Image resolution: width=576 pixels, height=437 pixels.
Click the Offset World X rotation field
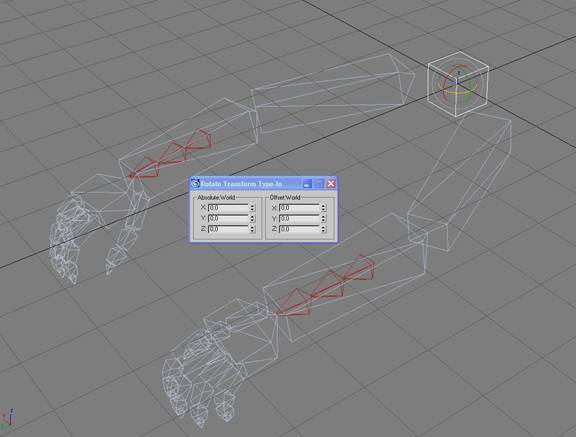point(300,208)
